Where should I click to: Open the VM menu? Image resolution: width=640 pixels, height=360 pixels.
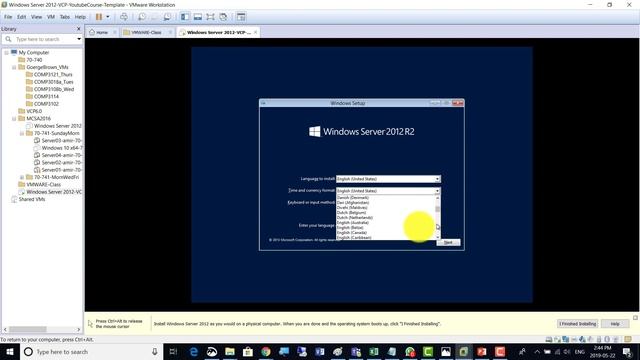pyautogui.click(x=51, y=17)
